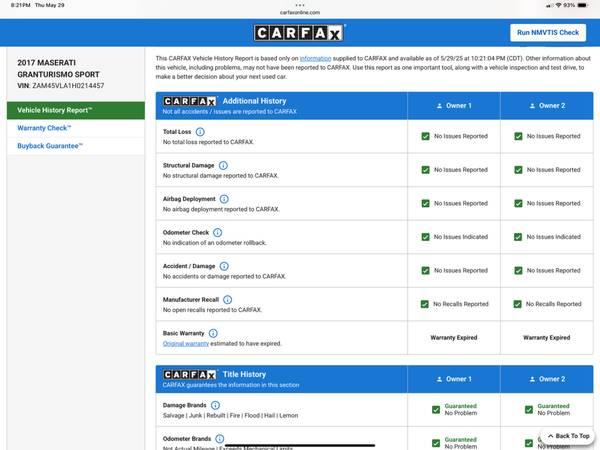Click Structural Damage checkmark for Owner 1

pos(425,170)
